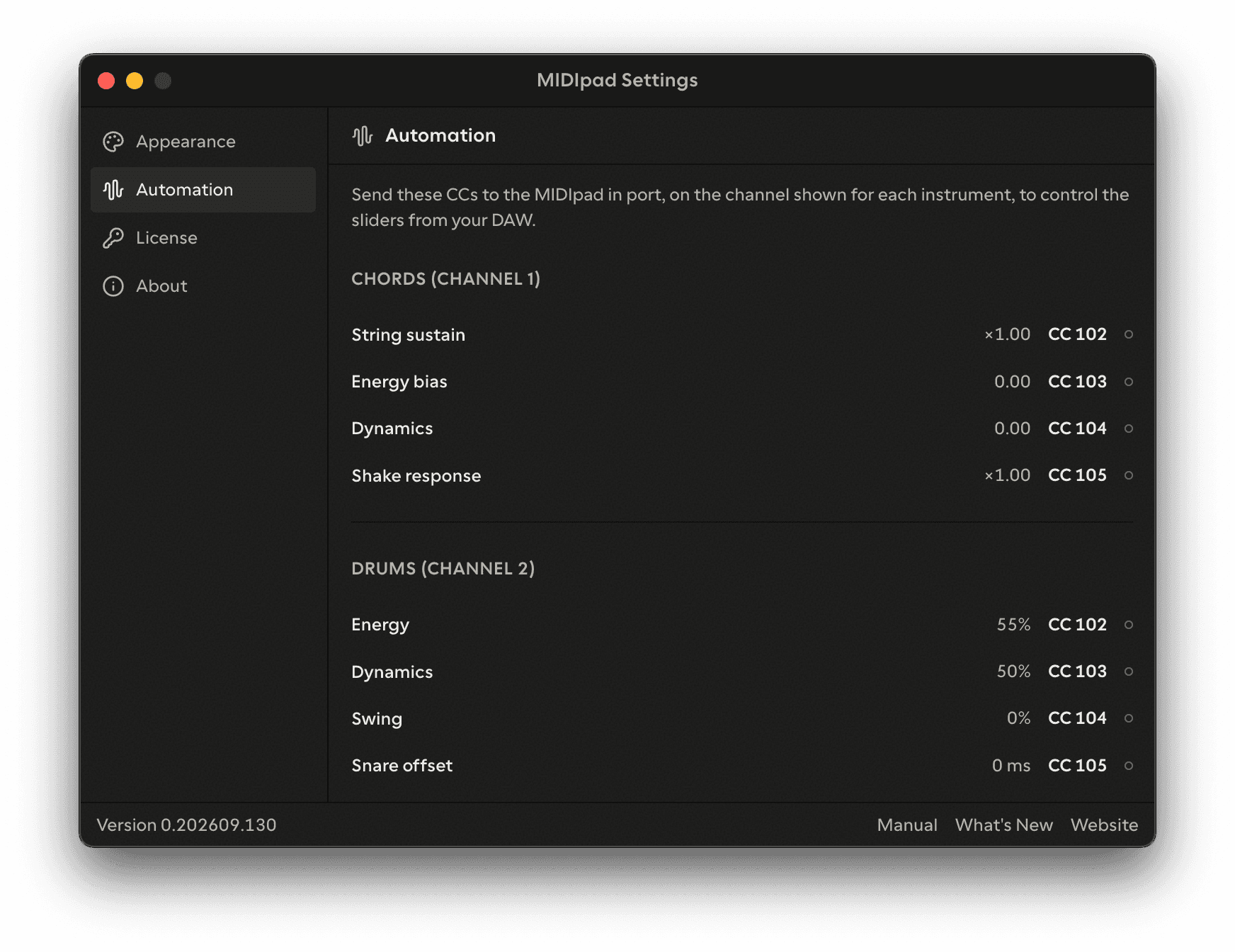1235x952 pixels.
Task: Click CC 105 for Snare offset
Action: [x=1077, y=766]
